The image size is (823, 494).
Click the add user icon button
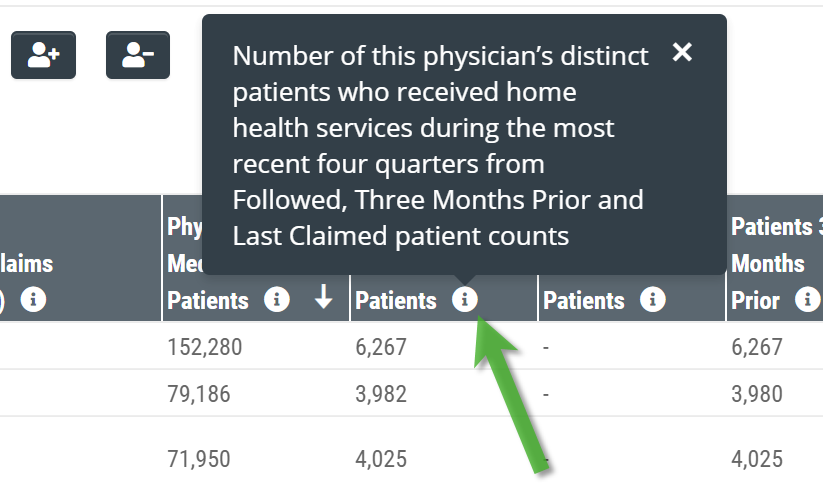tap(44, 55)
